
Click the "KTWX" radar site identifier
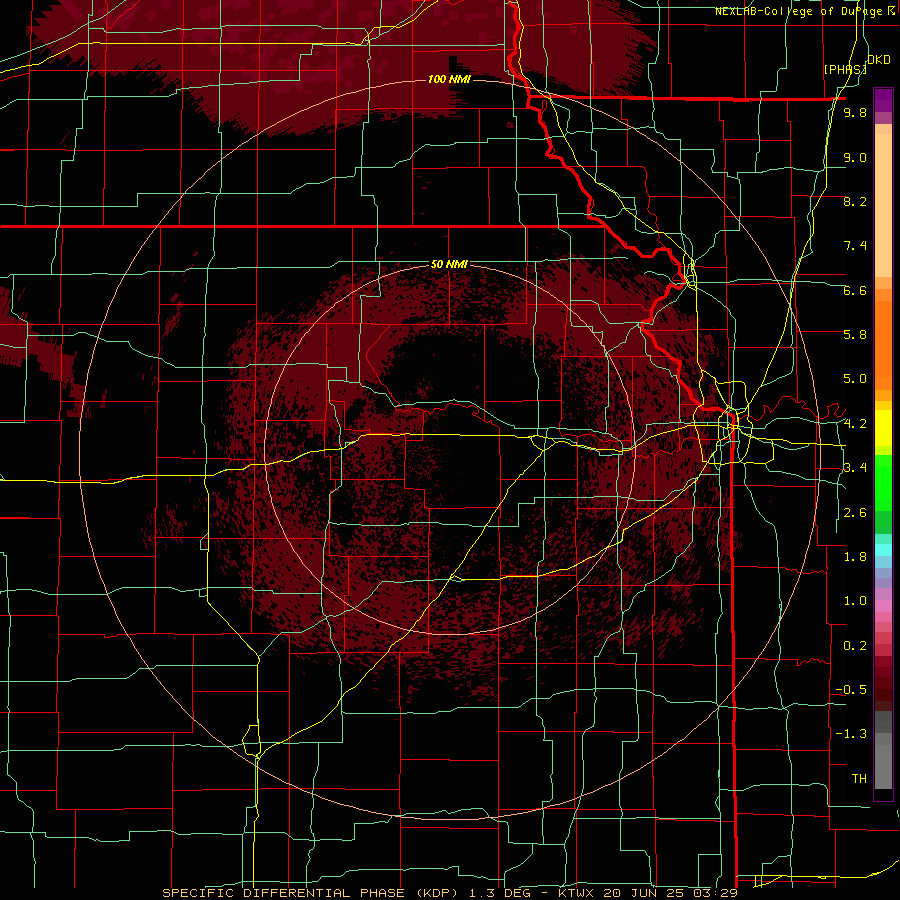[577, 893]
